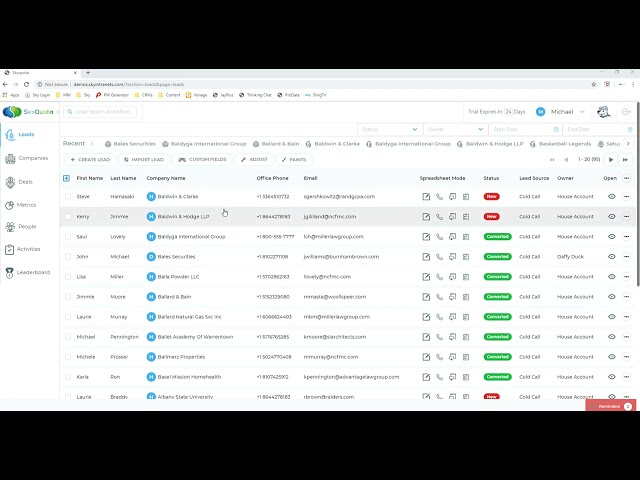This screenshot has height=480, width=640.
Task: Click the logout icon at top right
Action: click(626, 112)
